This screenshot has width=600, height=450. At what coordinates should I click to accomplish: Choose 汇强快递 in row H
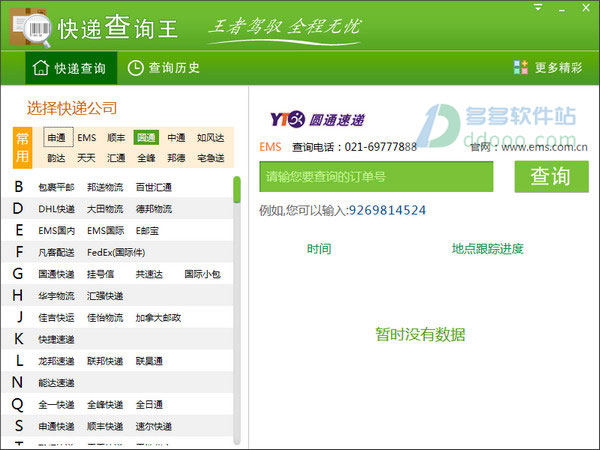tap(105, 296)
